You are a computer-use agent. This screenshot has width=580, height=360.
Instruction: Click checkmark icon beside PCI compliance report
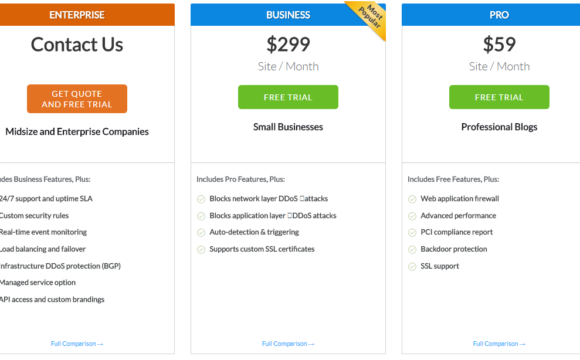(412, 233)
